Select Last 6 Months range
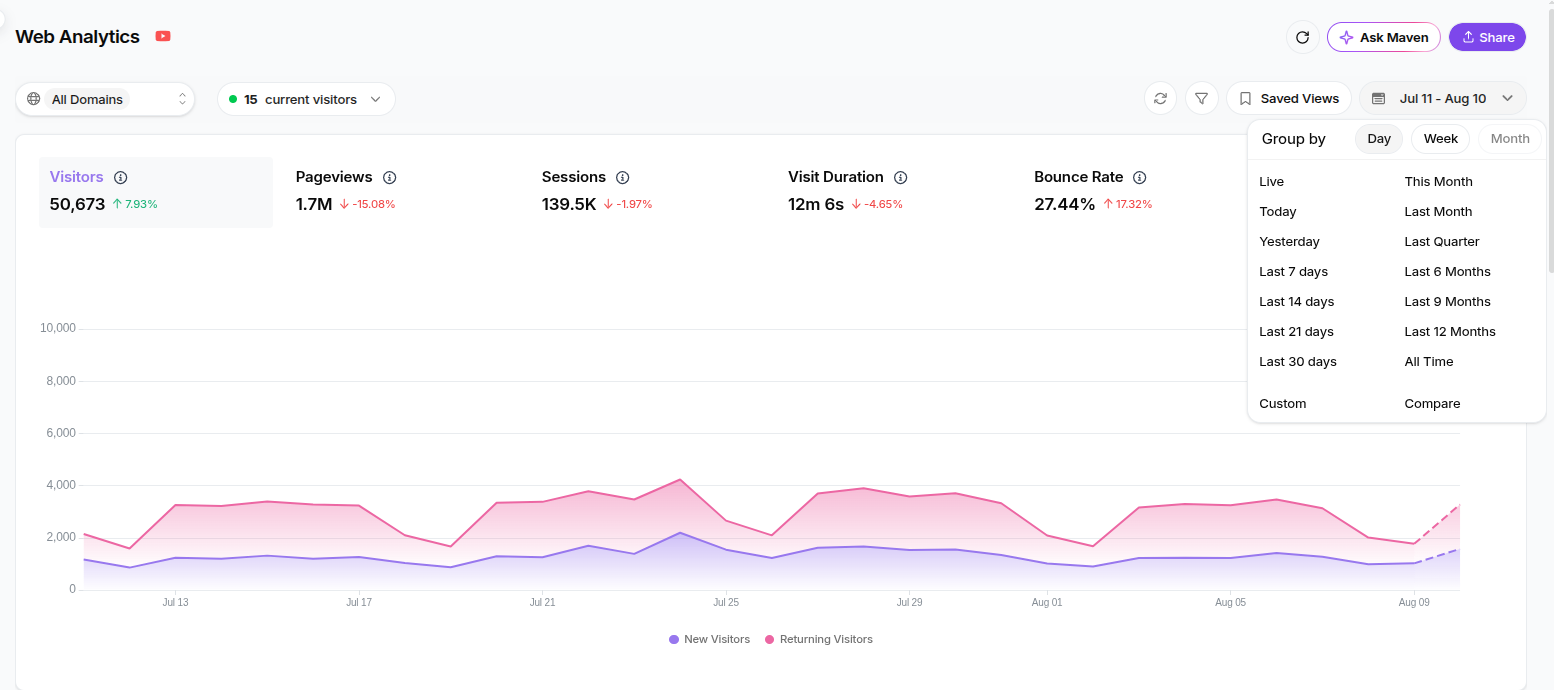This screenshot has width=1554, height=690. tap(1448, 272)
